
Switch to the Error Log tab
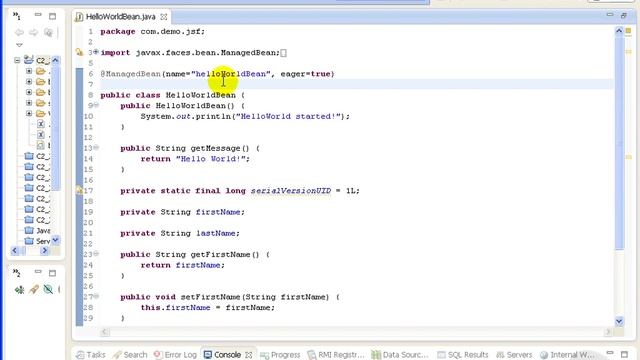pos(176,355)
